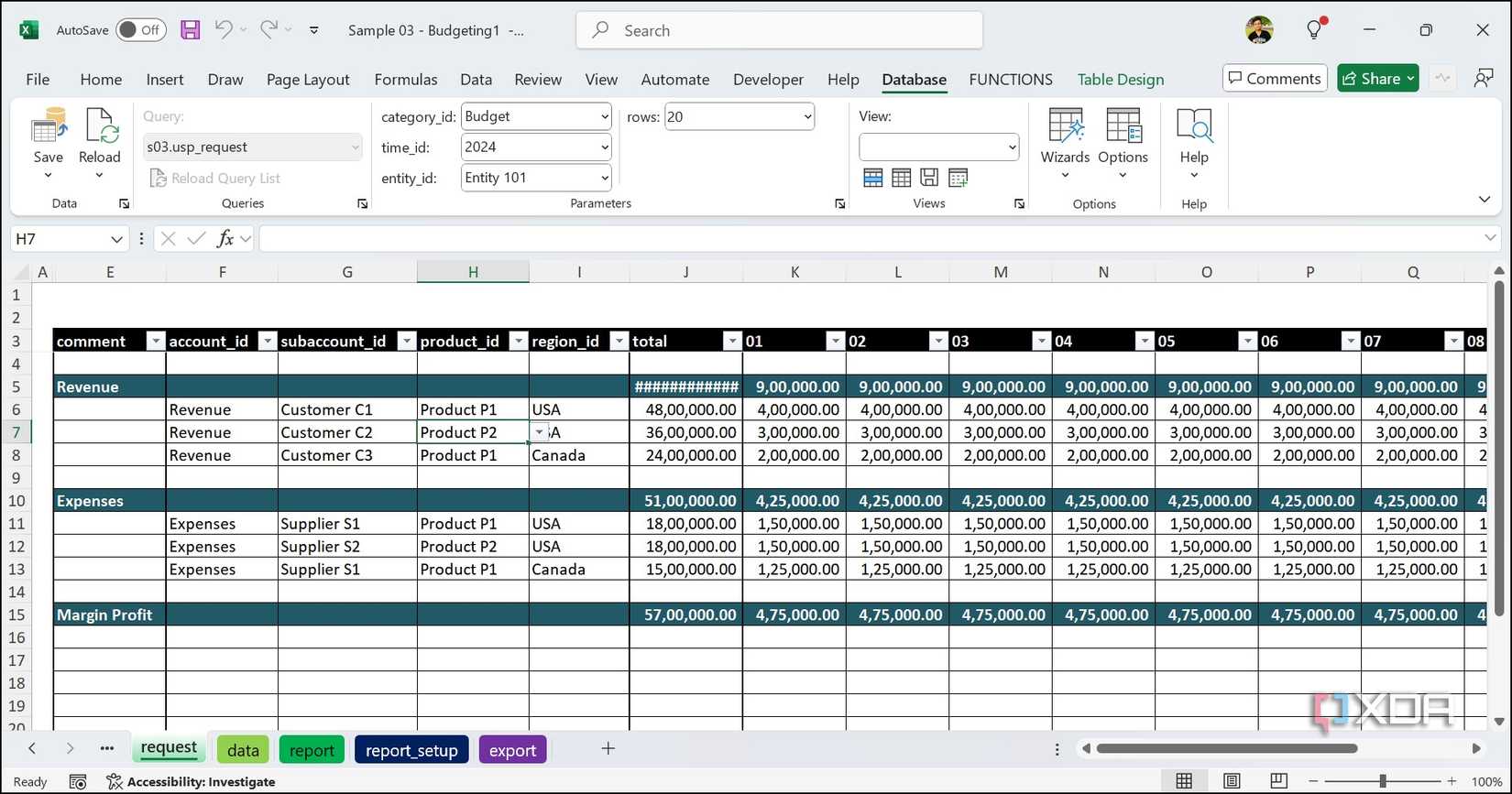
Task: Switch to the export sheet tab
Action: (512, 750)
